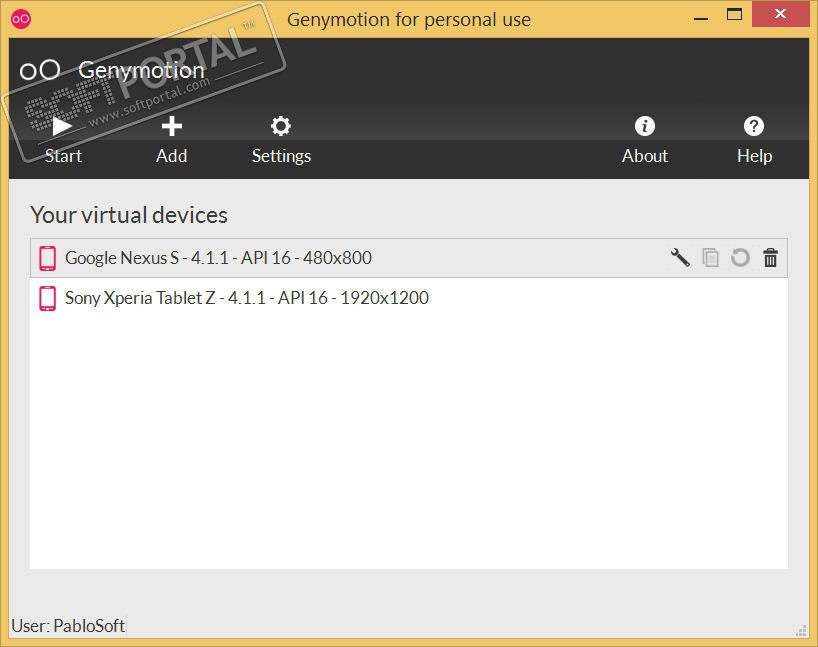This screenshot has width=818, height=647.
Task: Minimize the Genymotion window
Action: pos(699,14)
